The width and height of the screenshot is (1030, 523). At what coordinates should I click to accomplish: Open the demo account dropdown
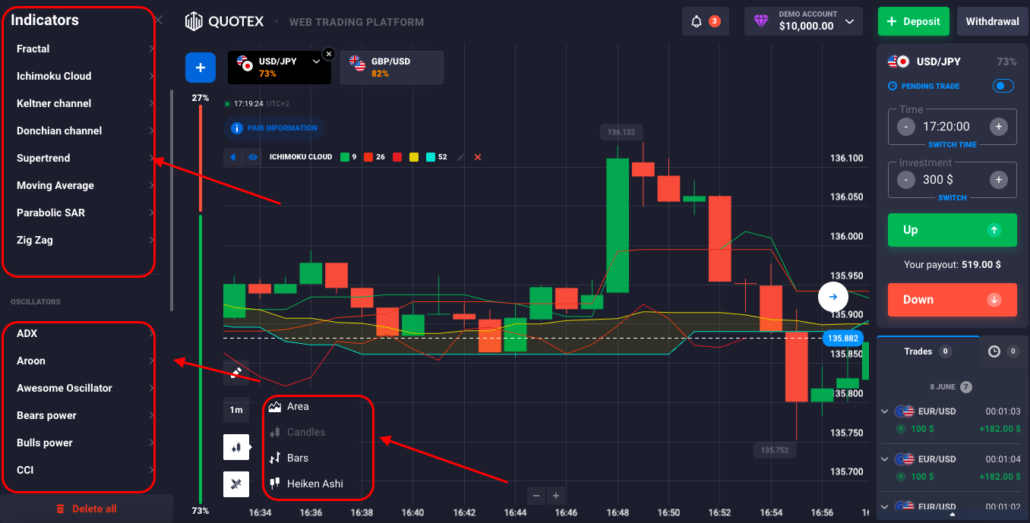click(803, 21)
